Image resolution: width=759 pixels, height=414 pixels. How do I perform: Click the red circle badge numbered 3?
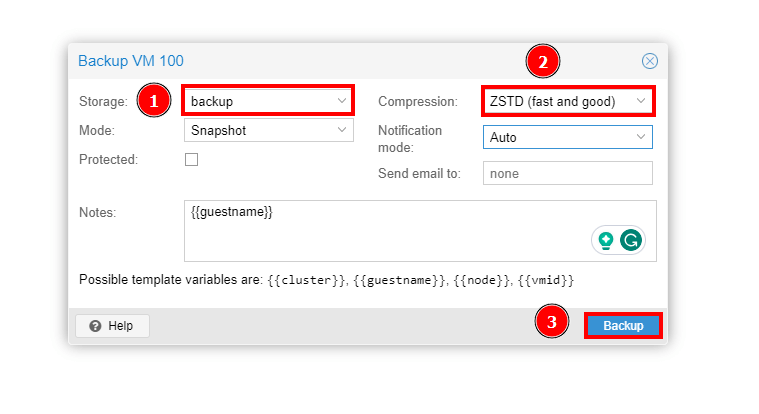pos(551,323)
